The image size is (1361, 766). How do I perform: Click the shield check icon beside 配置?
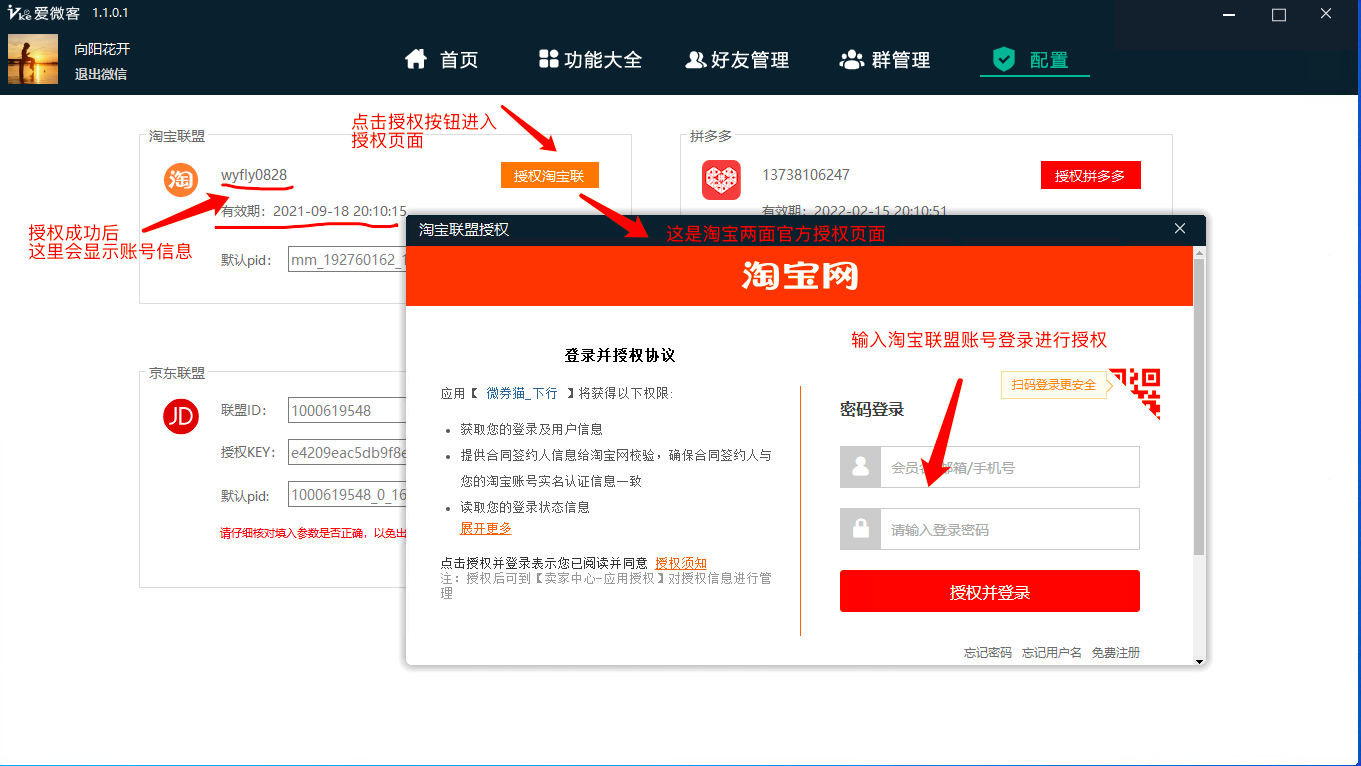tap(1003, 59)
